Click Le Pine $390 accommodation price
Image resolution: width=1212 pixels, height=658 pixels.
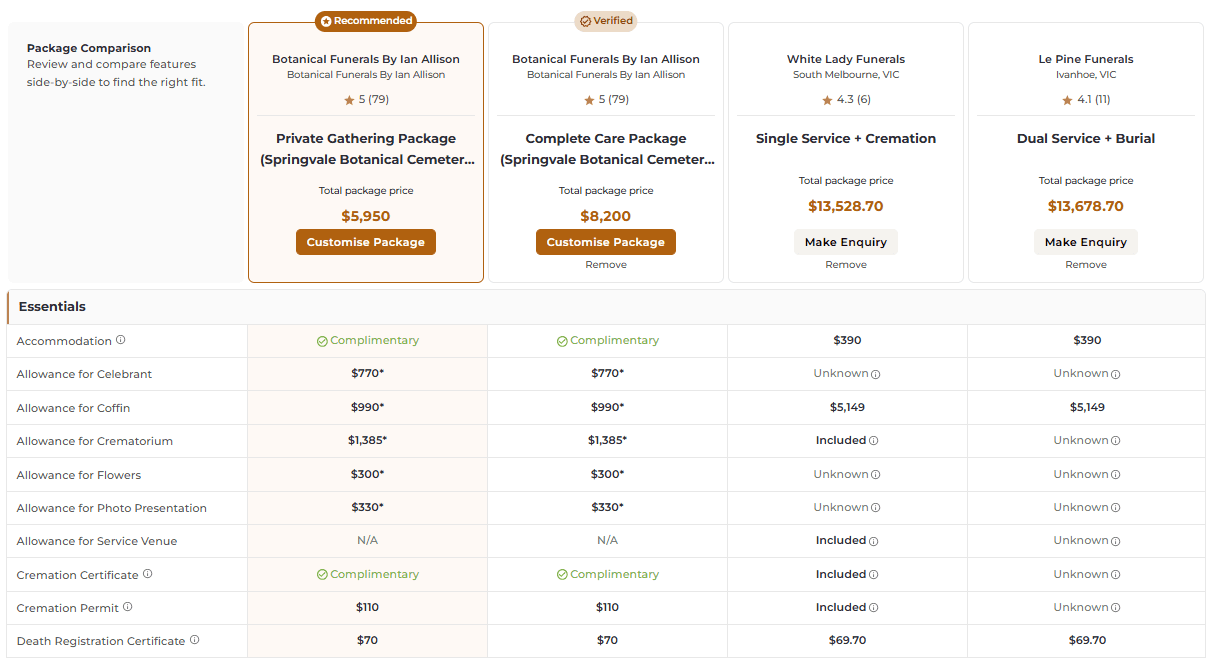[1087, 340]
